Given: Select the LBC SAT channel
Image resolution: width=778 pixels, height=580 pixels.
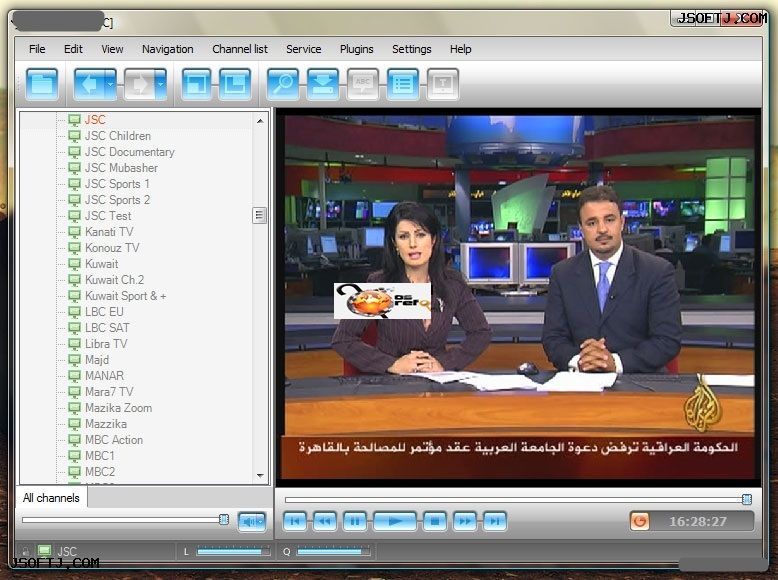Looking at the screenshot, I should click(x=107, y=328).
